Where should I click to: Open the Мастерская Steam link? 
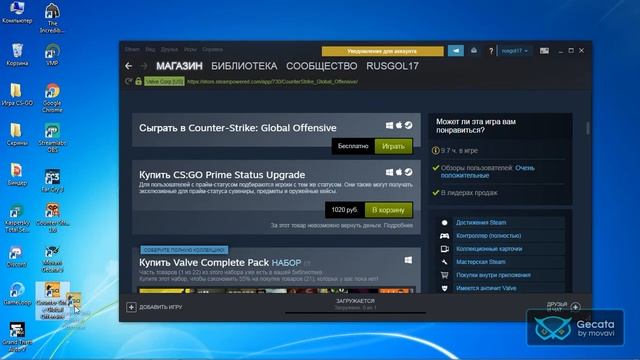click(x=481, y=262)
